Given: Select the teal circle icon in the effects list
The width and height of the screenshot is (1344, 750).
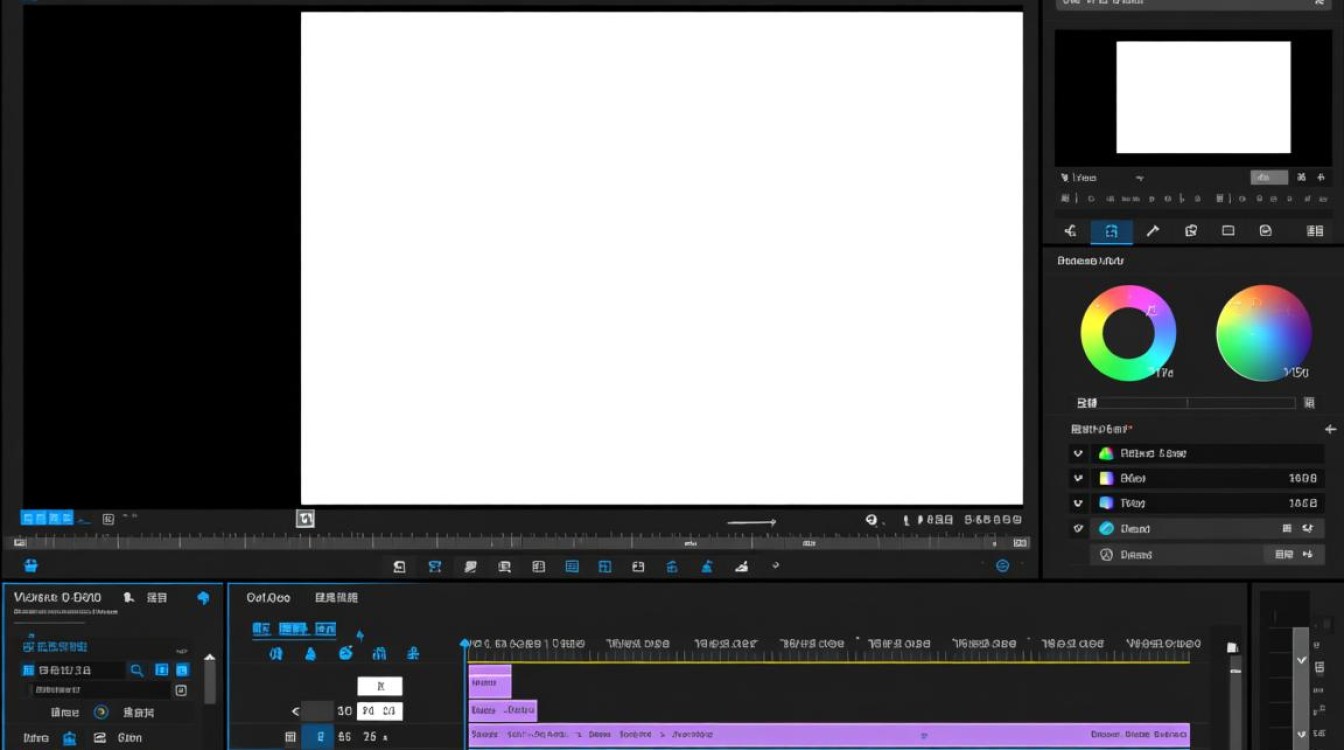Looking at the screenshot, I should (1106, 529).
